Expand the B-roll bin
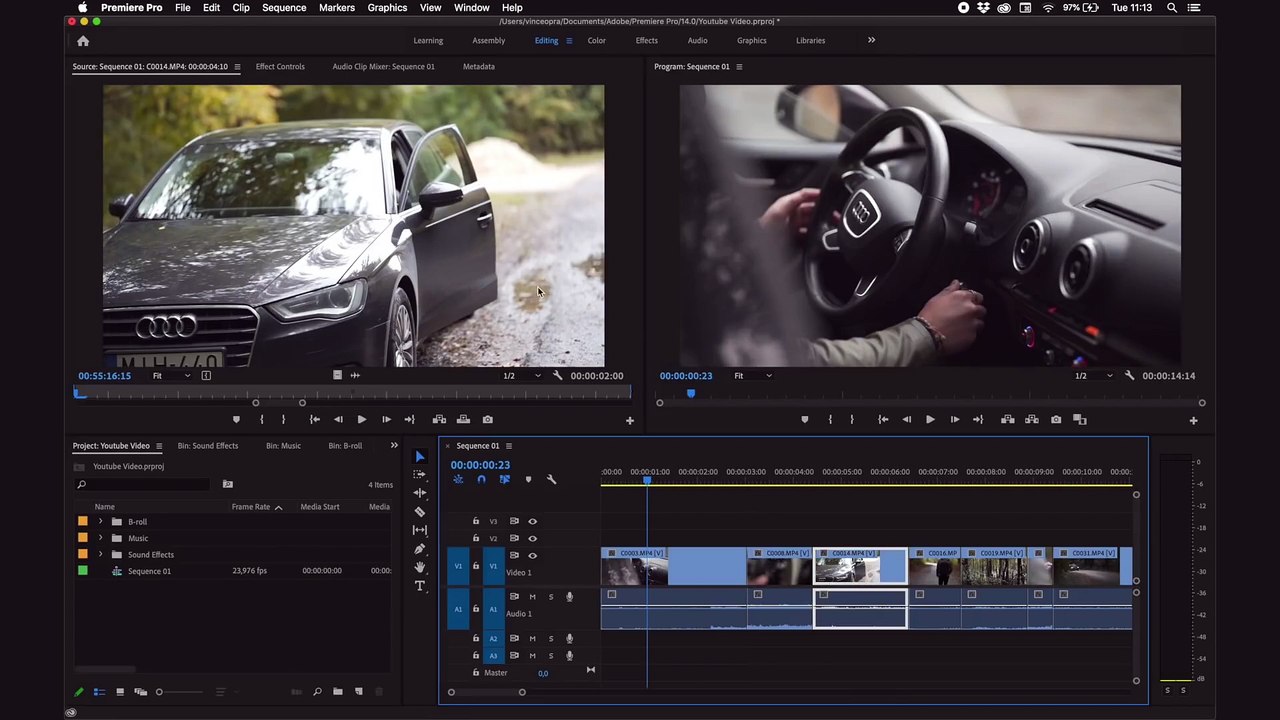This screenshot has height=720, width=1280. 100,522
